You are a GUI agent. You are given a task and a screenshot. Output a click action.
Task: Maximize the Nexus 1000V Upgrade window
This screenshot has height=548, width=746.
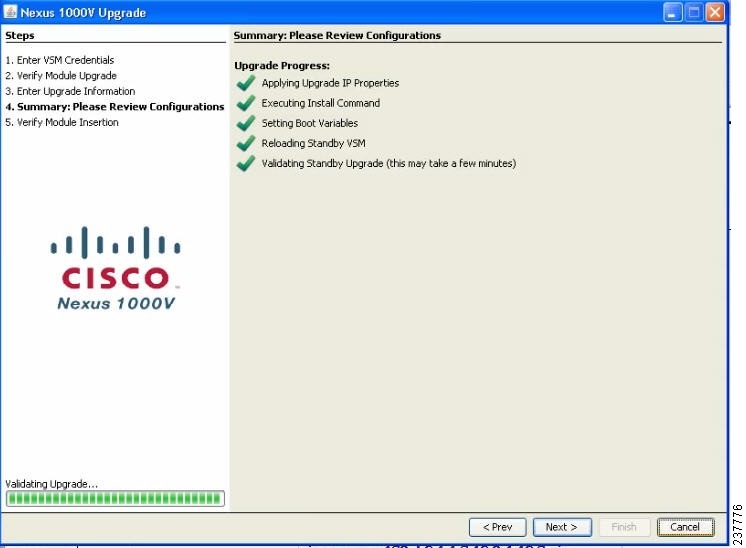pyautogui.click(x=694, y=12)
